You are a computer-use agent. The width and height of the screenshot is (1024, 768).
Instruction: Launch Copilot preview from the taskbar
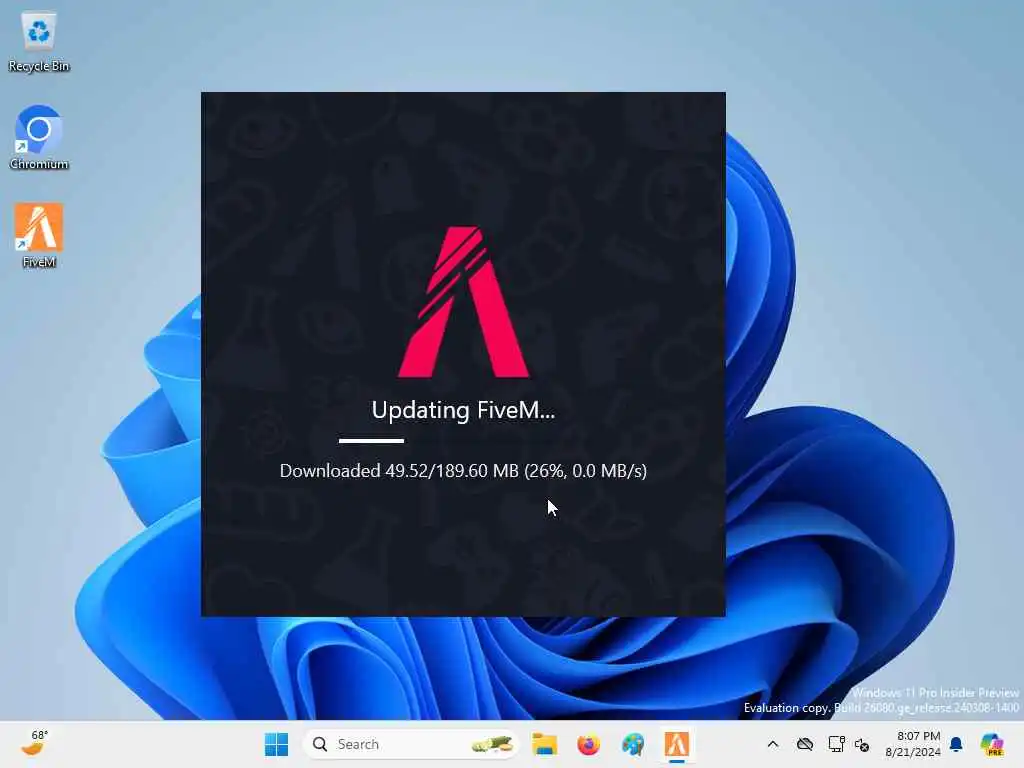tap(992, 744)
